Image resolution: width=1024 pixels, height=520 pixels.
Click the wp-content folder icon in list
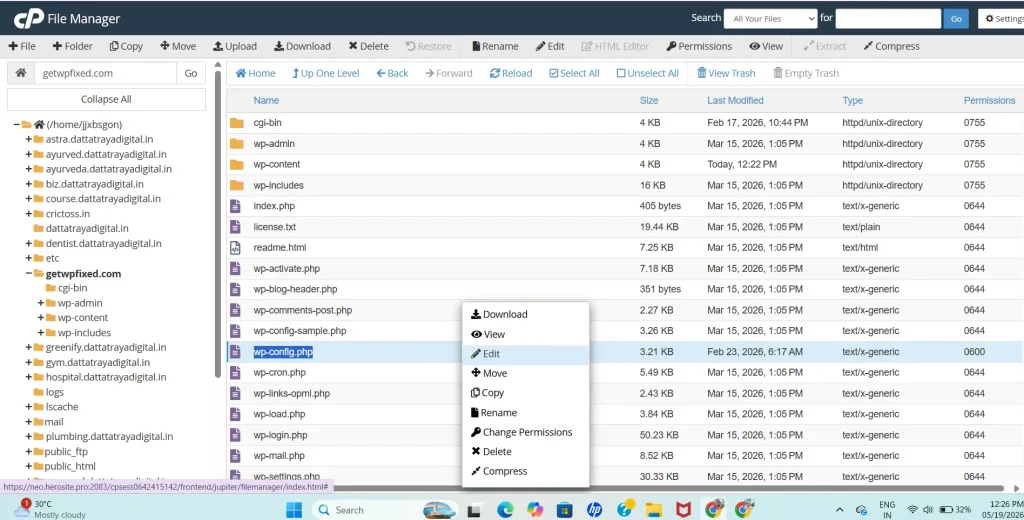click(236, 165)
